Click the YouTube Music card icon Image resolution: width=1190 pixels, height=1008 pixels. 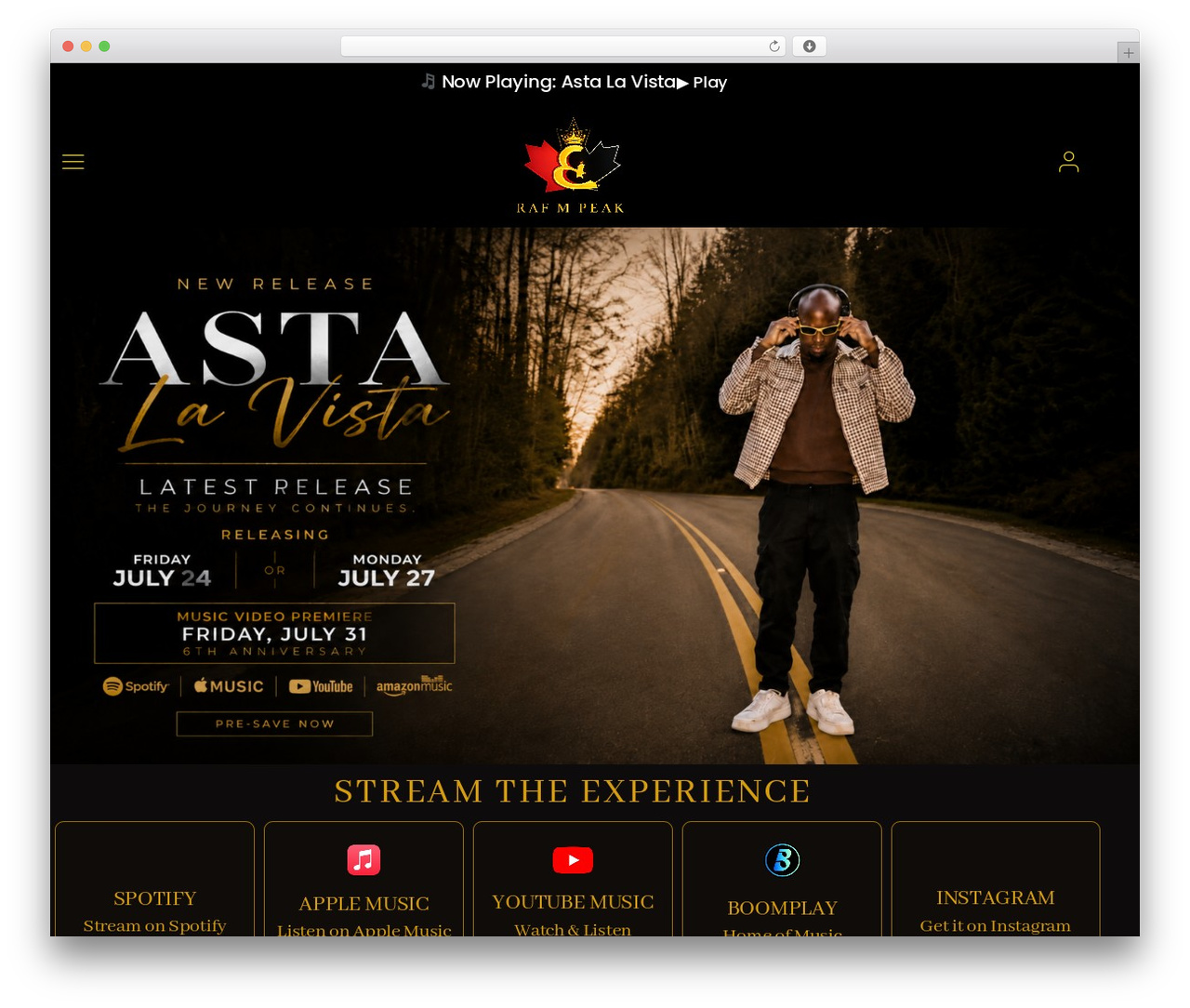tap(573, 860)
